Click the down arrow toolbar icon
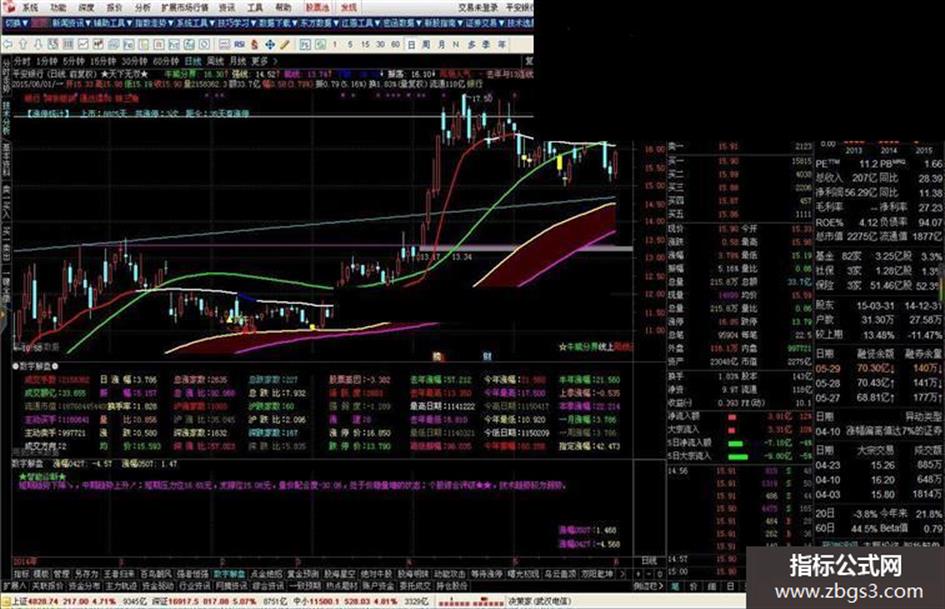Screen dimensions: 945x609 click(38, 44)
